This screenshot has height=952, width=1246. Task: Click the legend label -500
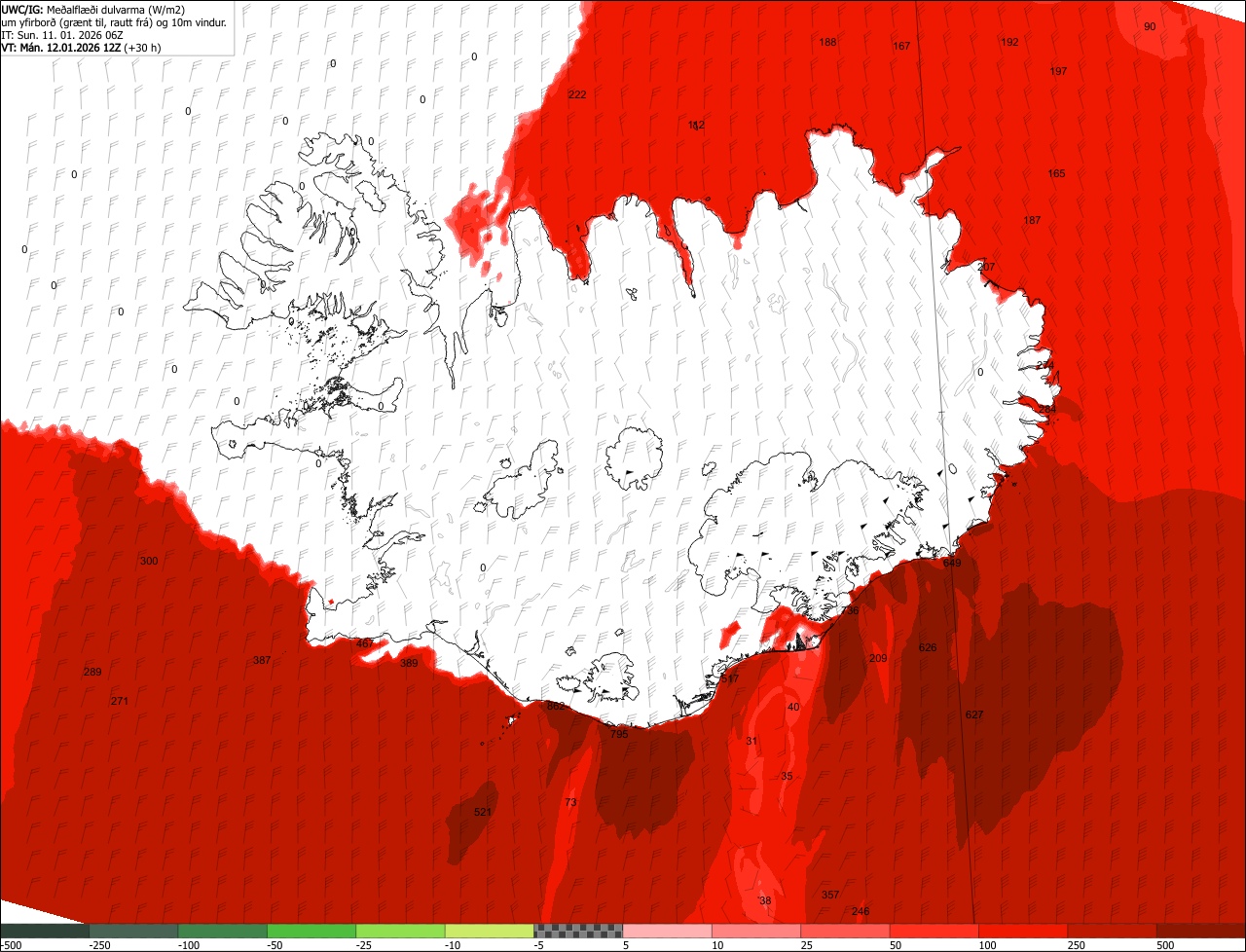click(x=12, y=945)
